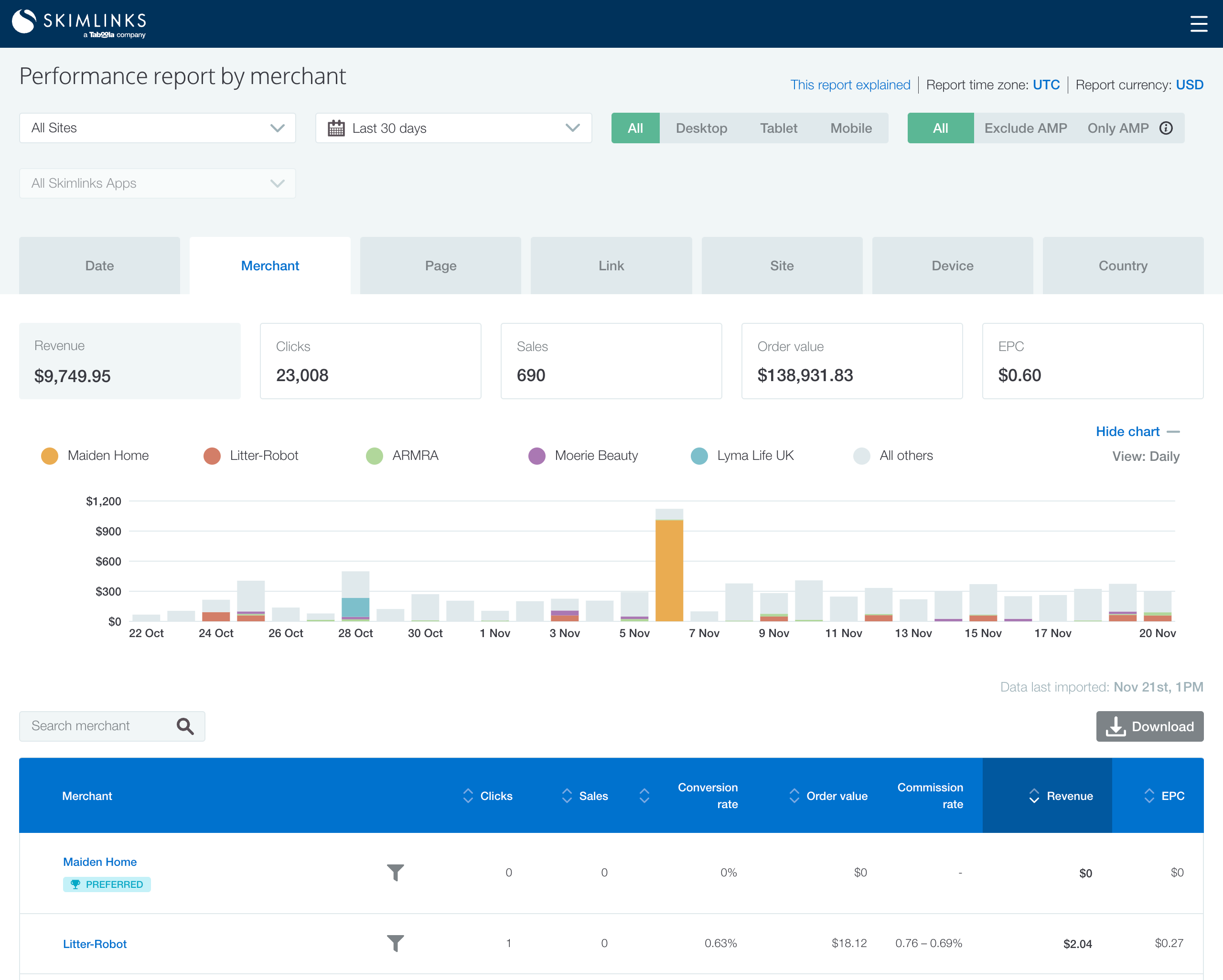
Task: Sort table by Conversion rate arrows
Action: click(644, 796)
